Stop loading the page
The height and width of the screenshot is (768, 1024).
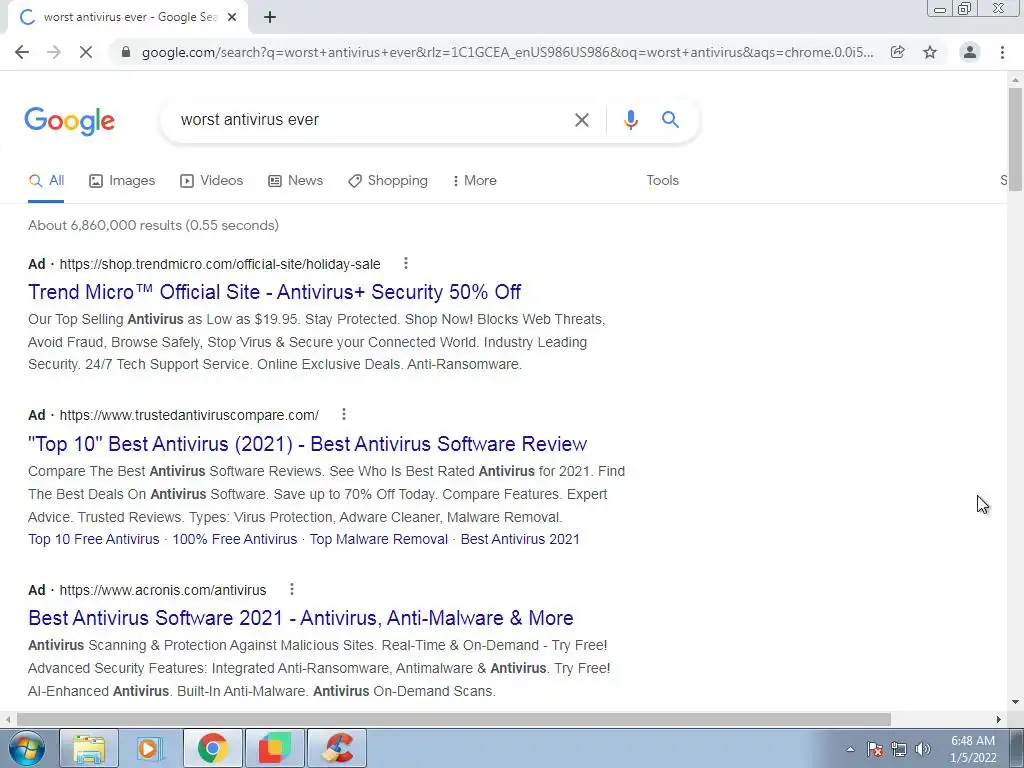click(x=86, y=52)
